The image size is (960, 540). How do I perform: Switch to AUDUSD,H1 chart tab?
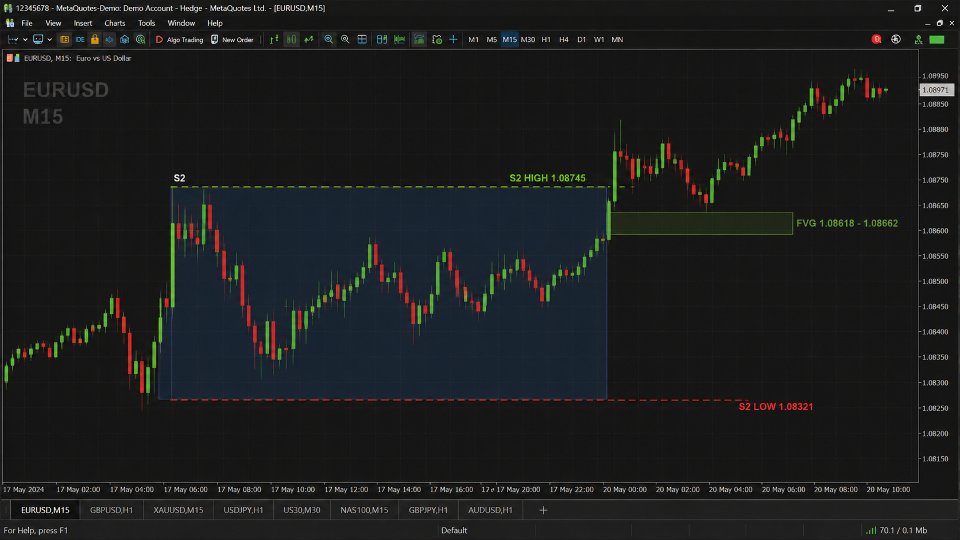[x=490, y=510]
